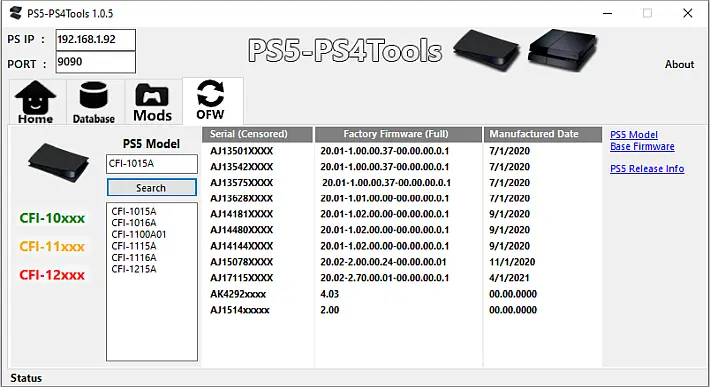
Task: Open the PS5 Model Base Firmware link
Action: point(642,140)
